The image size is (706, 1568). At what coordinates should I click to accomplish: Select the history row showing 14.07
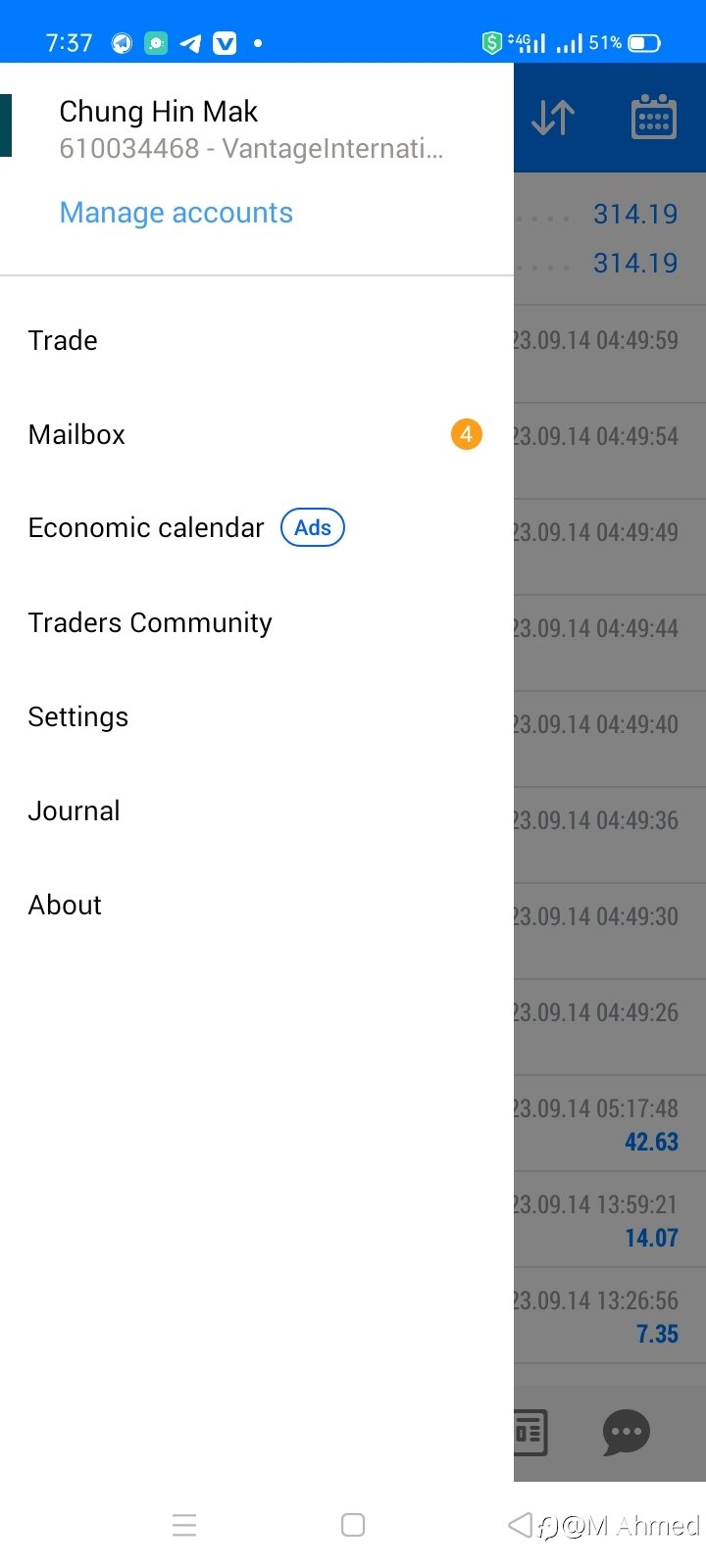click(610, 1219)
